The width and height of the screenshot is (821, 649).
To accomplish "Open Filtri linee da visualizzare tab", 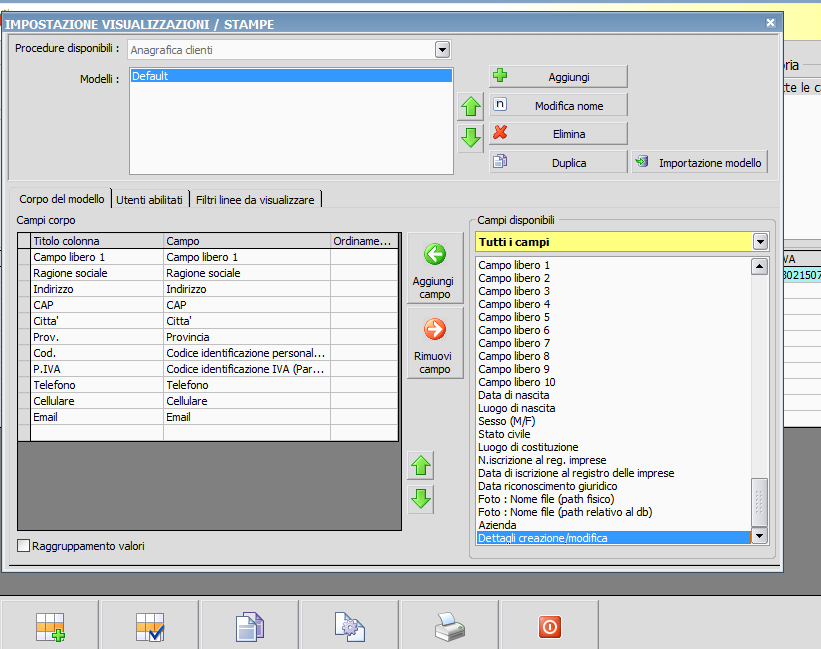I will point(255,200).
